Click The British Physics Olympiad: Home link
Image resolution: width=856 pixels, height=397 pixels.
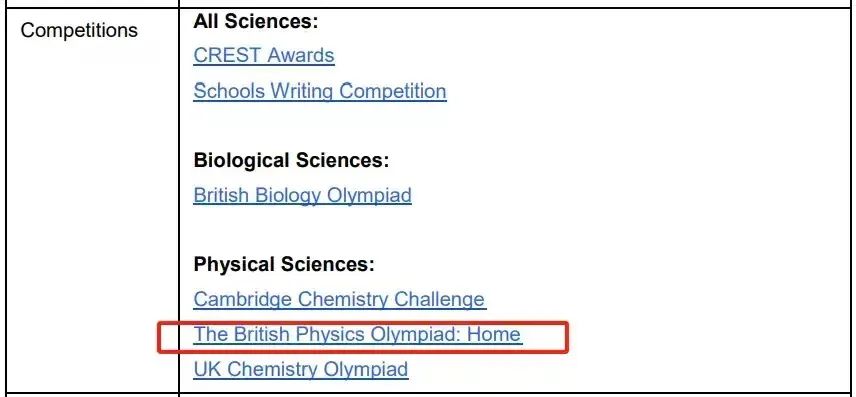click(x=358, y=334)
